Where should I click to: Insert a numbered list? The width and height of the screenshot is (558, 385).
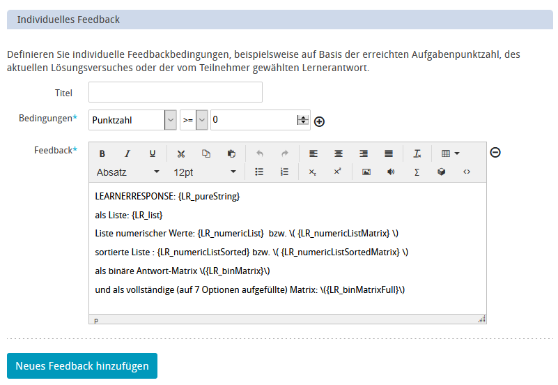tap(284, 172)
